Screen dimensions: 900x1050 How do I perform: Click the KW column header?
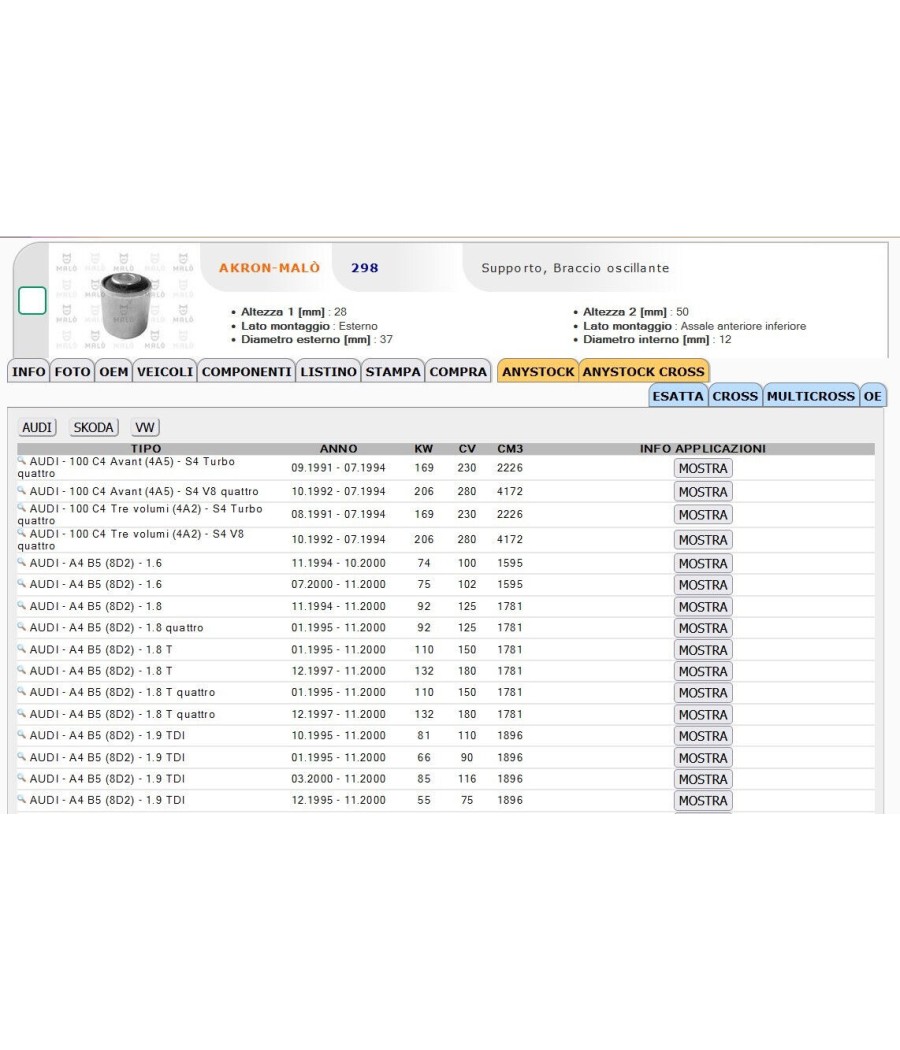pyautogui.click(x=424, y=449)
